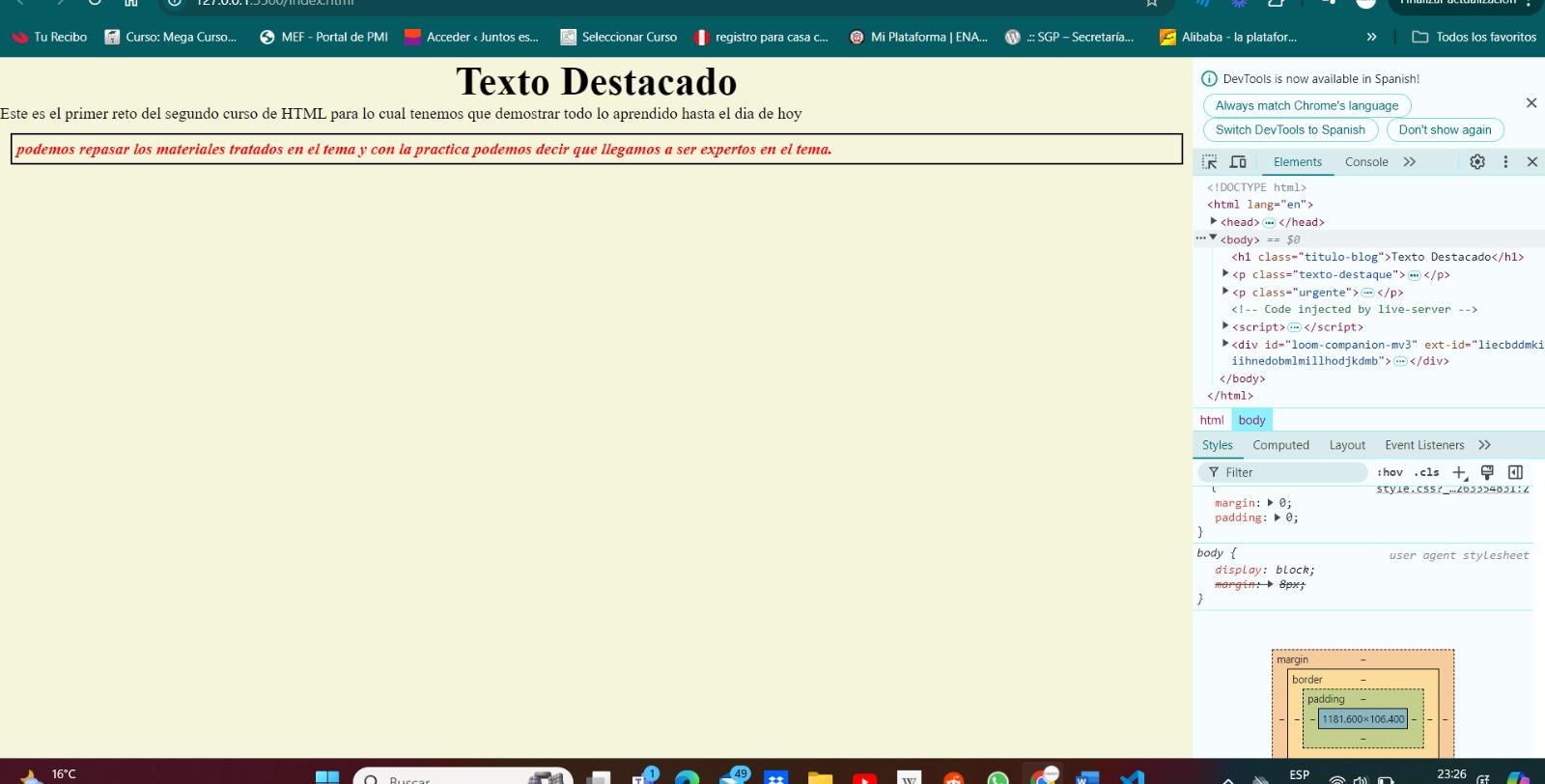Click the 'Don't show again' button
This screenshot has width=1545, height=784.
(1445, 129)
